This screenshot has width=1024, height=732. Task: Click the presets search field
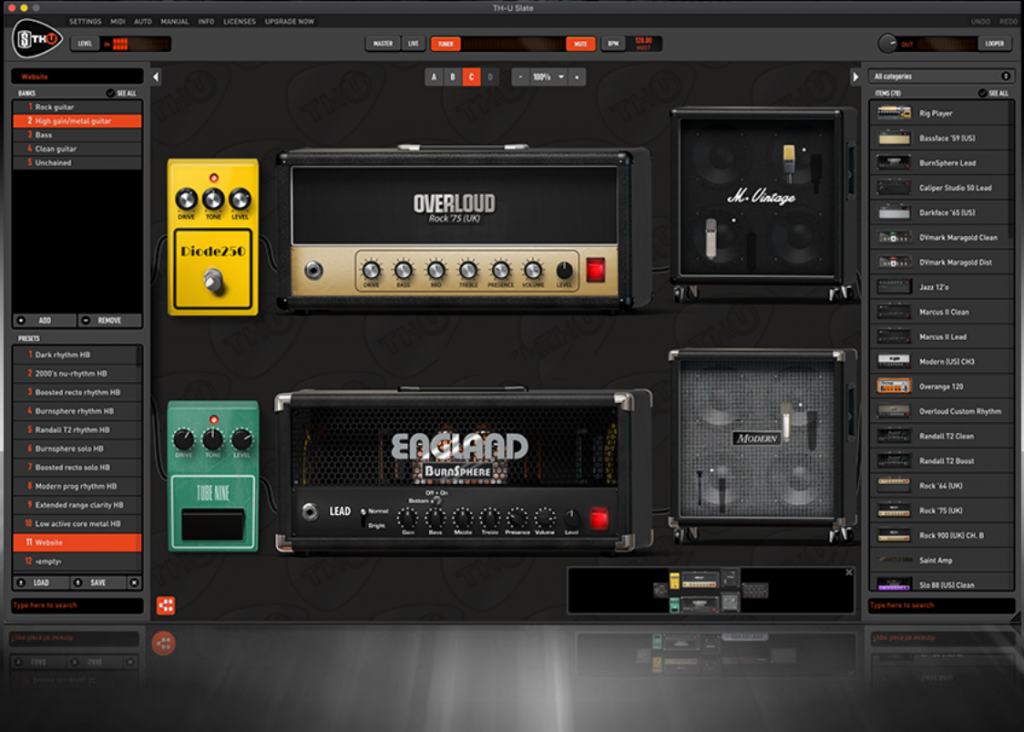tap(77, 605)
